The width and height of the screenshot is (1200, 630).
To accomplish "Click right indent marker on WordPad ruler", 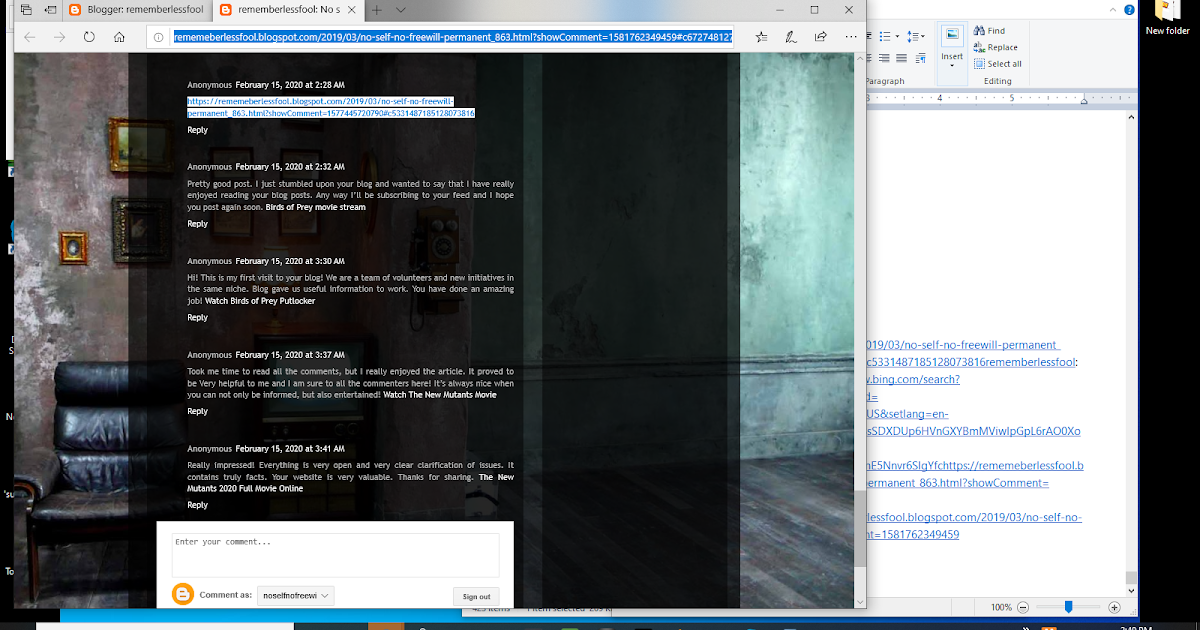I will [1084, 101].
